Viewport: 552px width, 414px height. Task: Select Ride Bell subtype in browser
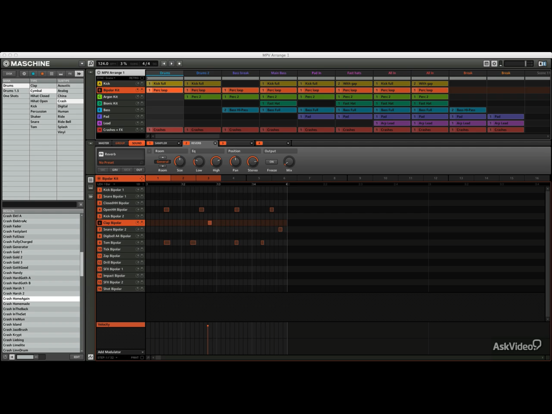click(x=70, y=121)
